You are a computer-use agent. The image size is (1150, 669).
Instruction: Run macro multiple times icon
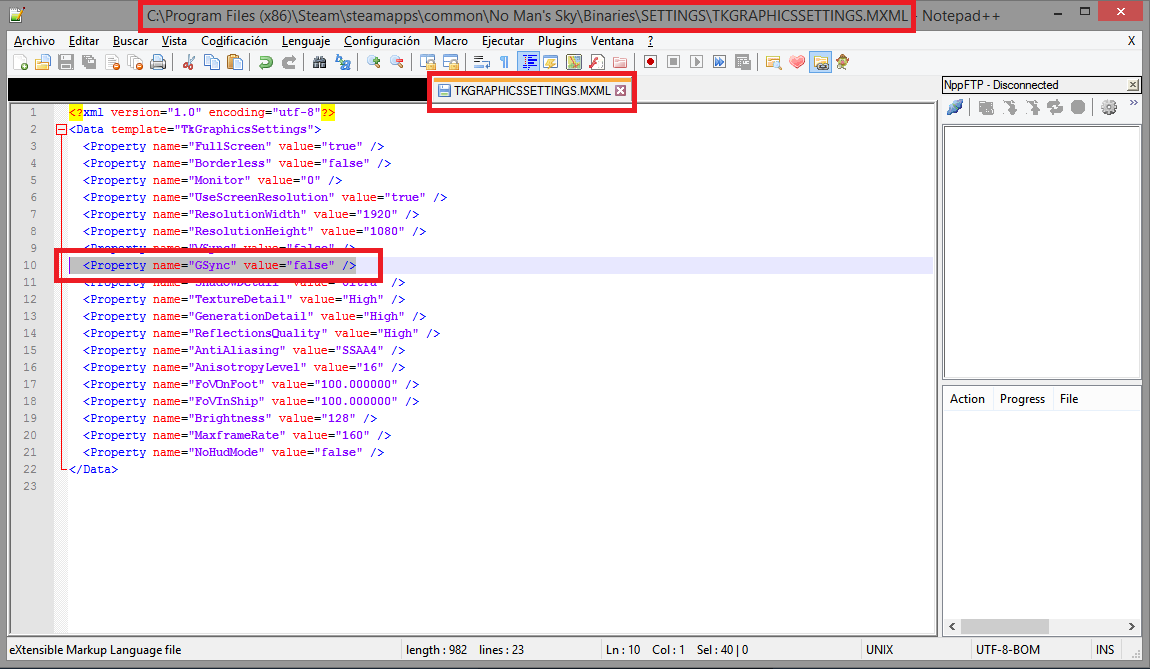click(x=719, y=62)
